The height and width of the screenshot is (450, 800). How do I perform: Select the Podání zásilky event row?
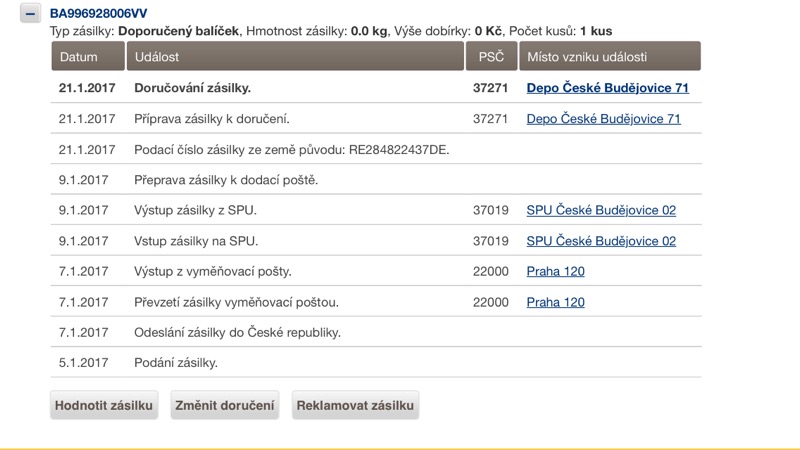pos(175,363)
